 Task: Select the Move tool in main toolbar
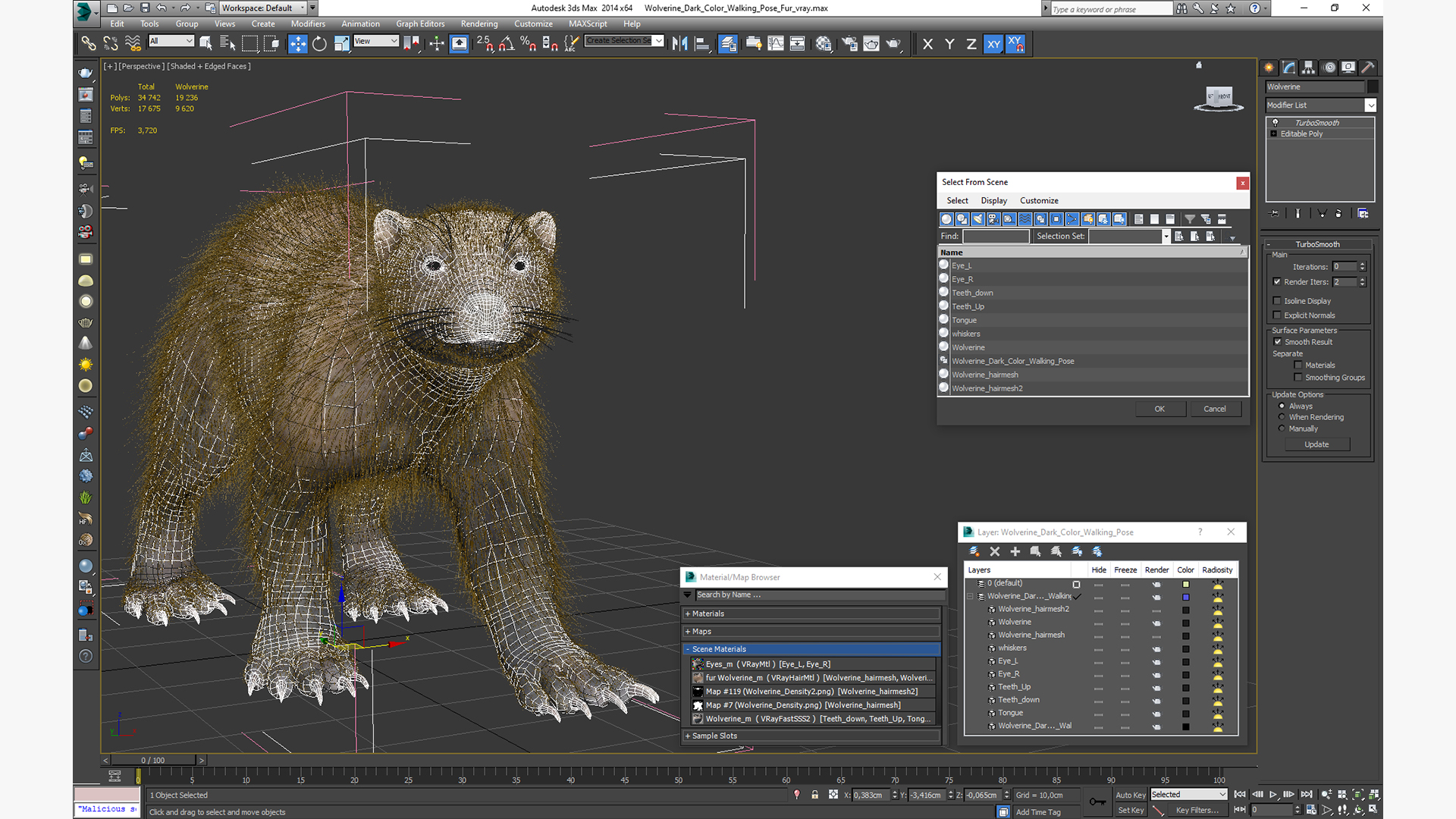click(x=298, y=44)
